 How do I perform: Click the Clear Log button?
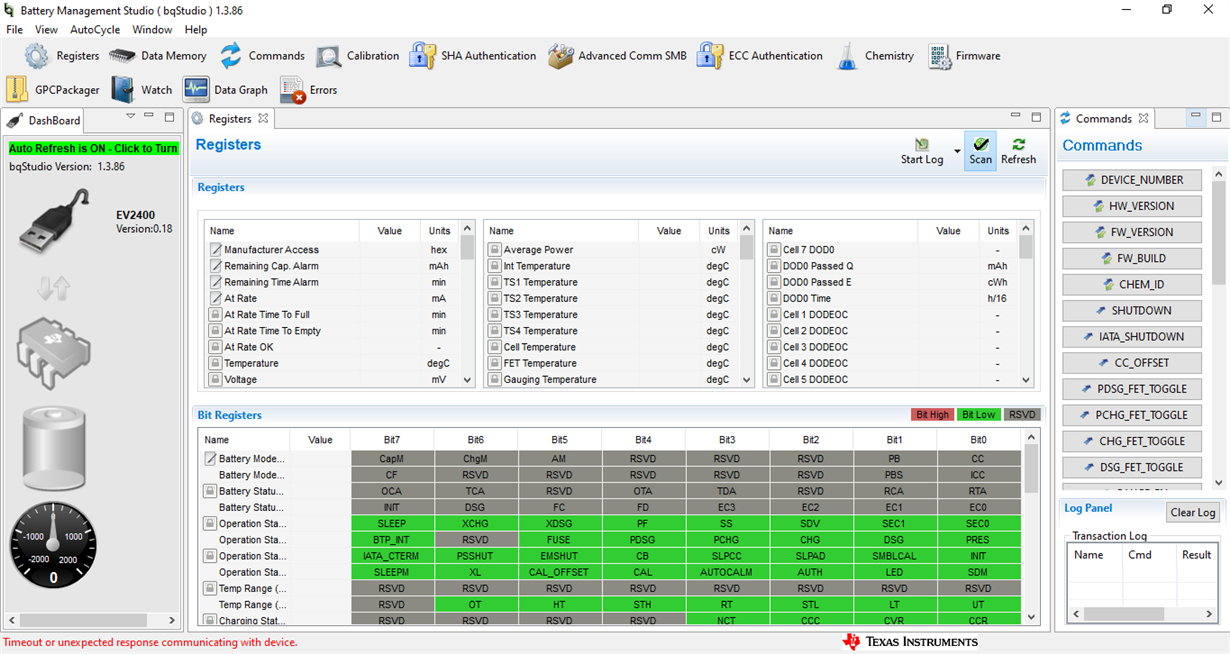pyautogui.click(x=1193, y=512)
